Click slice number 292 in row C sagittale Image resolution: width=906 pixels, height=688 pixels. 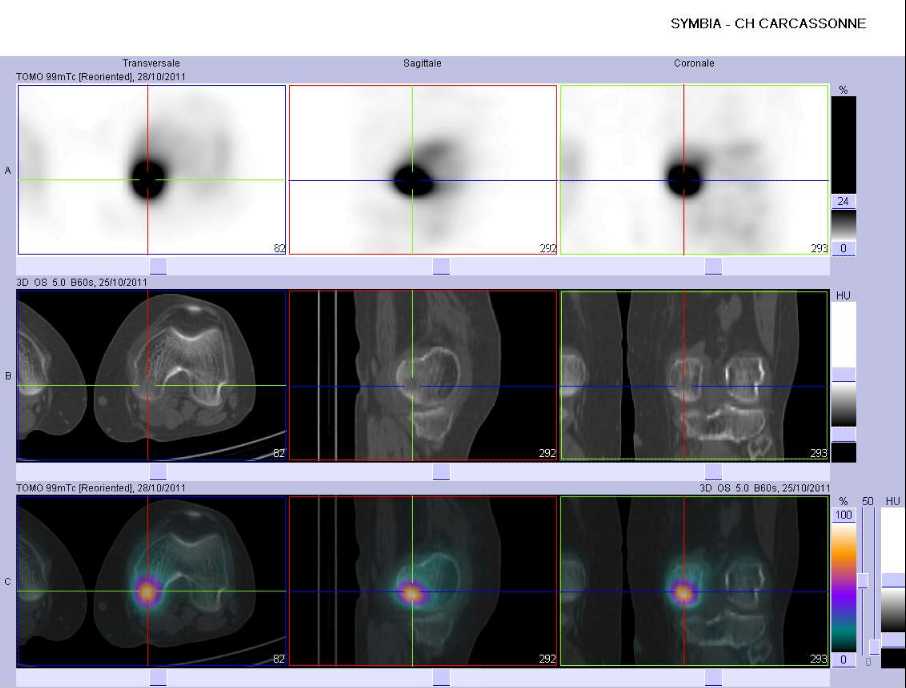[547, 659]
